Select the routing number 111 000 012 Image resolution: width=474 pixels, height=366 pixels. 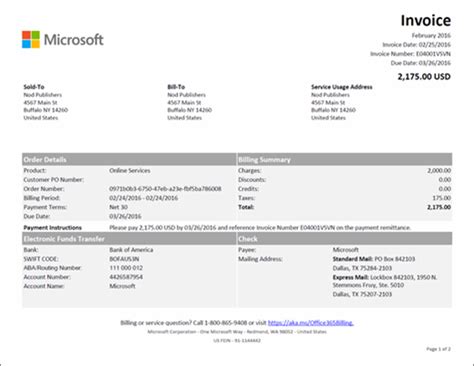coord(126,268)
